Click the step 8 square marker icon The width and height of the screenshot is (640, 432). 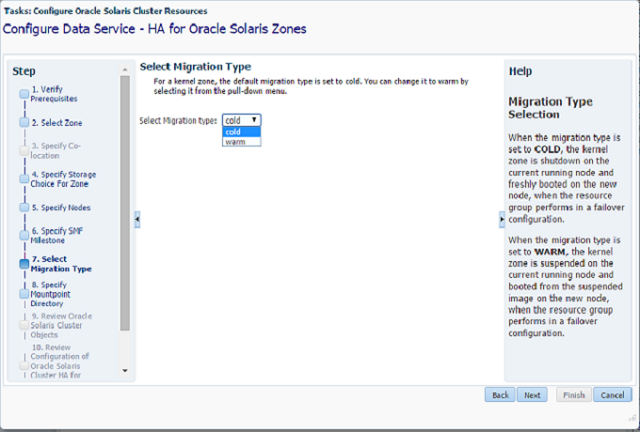(x=24, y=294)
